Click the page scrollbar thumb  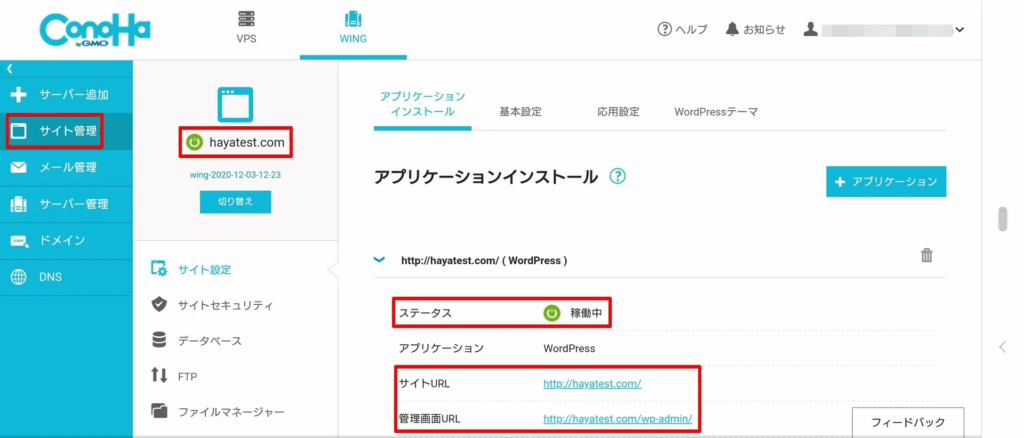[x=1003, y=220]
